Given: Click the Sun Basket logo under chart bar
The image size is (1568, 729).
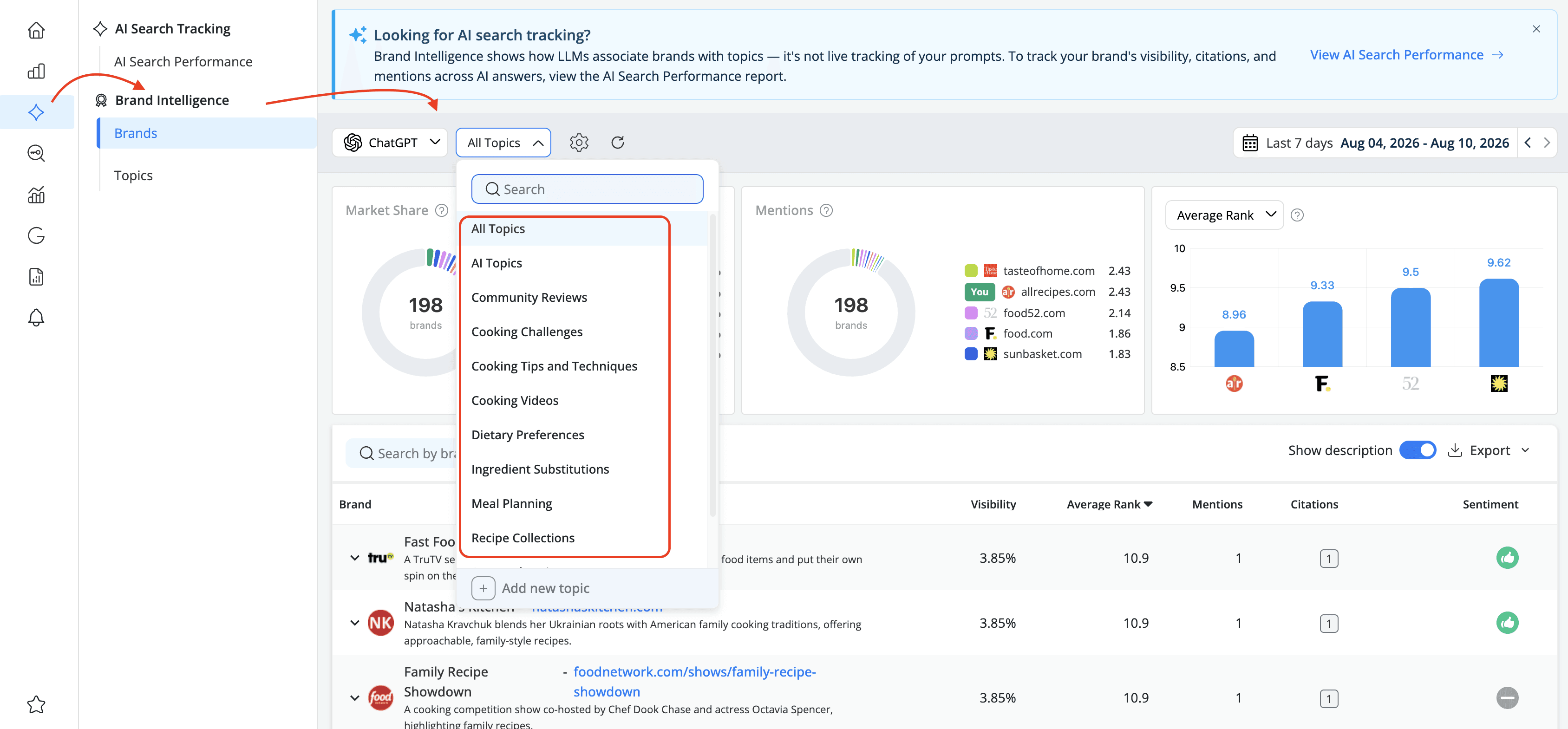Looking at the screenshot, I should 1499,384.
